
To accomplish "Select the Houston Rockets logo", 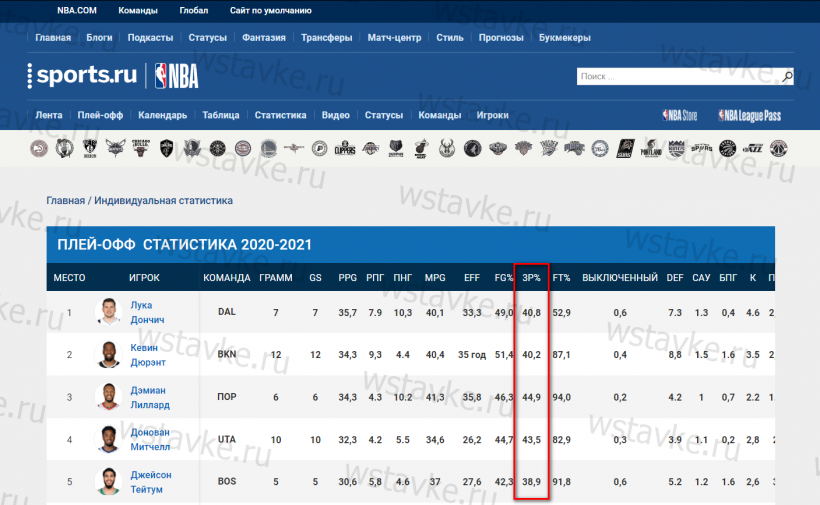I will pos(294,149).
